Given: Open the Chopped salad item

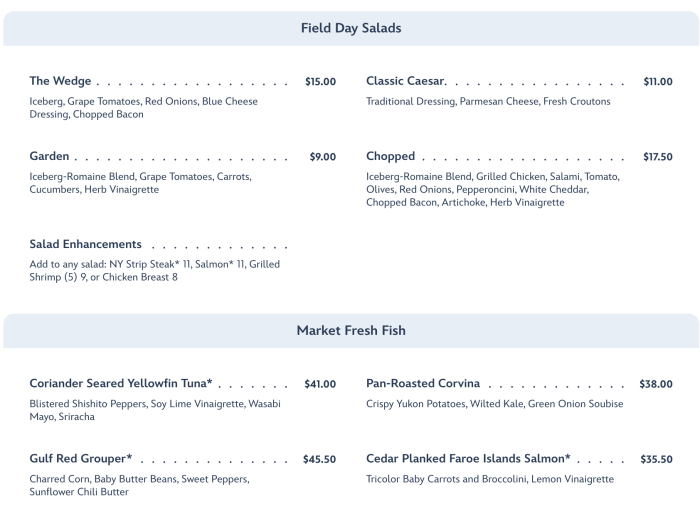Looking at the screenshot, I should (390, 157).
